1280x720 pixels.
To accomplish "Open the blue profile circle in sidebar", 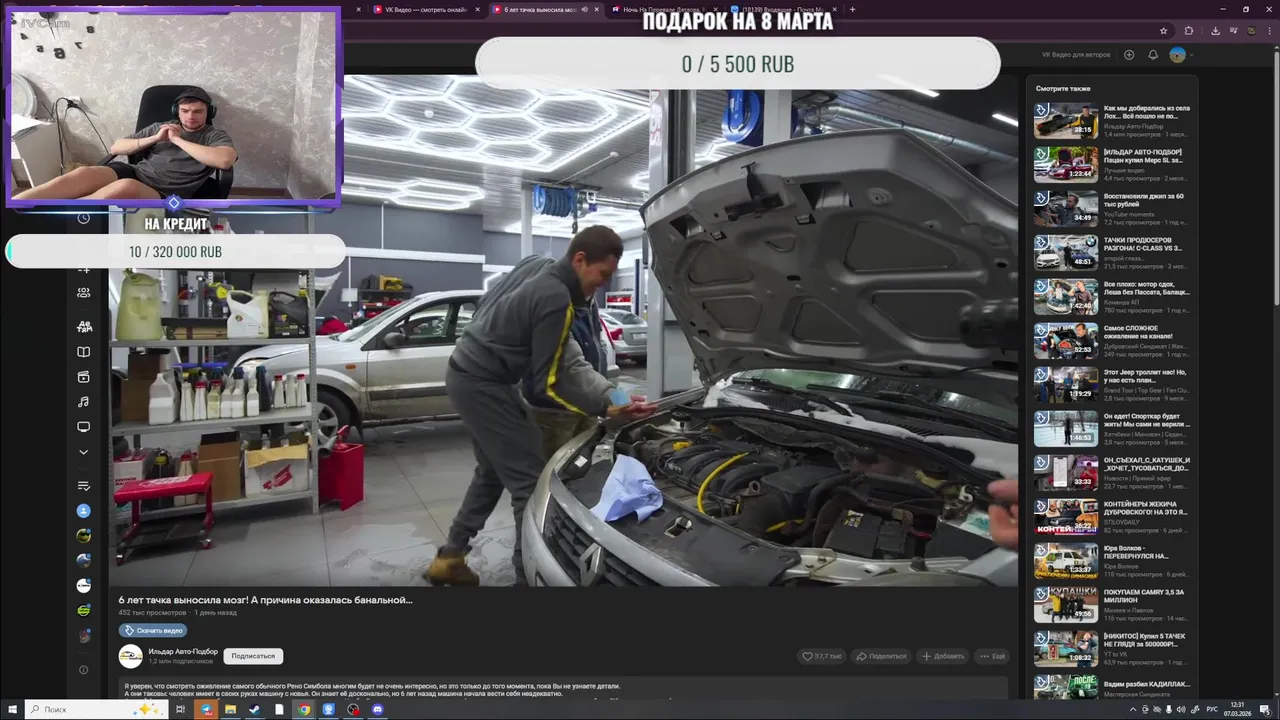I will (x=84, y=511).
